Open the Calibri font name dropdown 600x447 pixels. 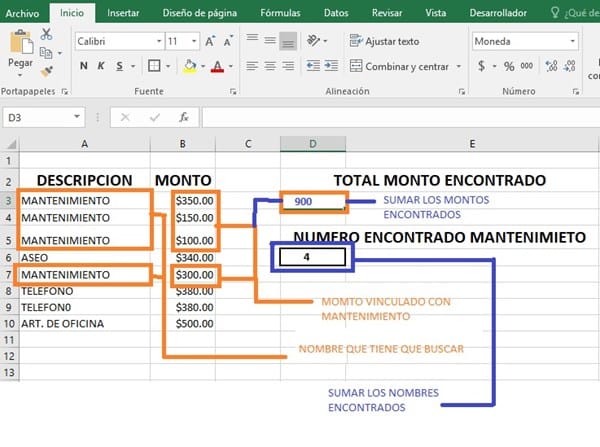[x=159, y=41]
